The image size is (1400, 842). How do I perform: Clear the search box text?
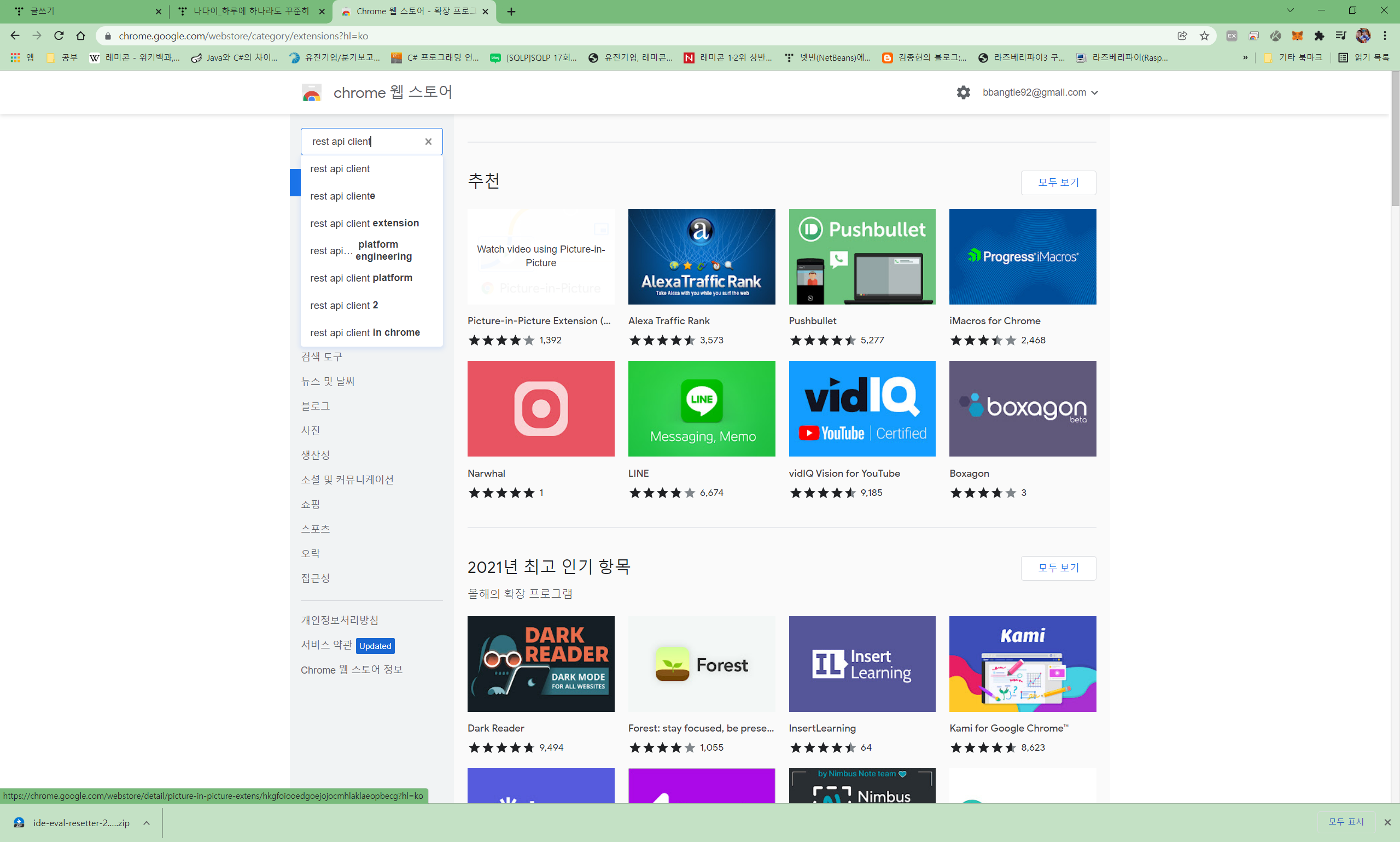(428, 142)
